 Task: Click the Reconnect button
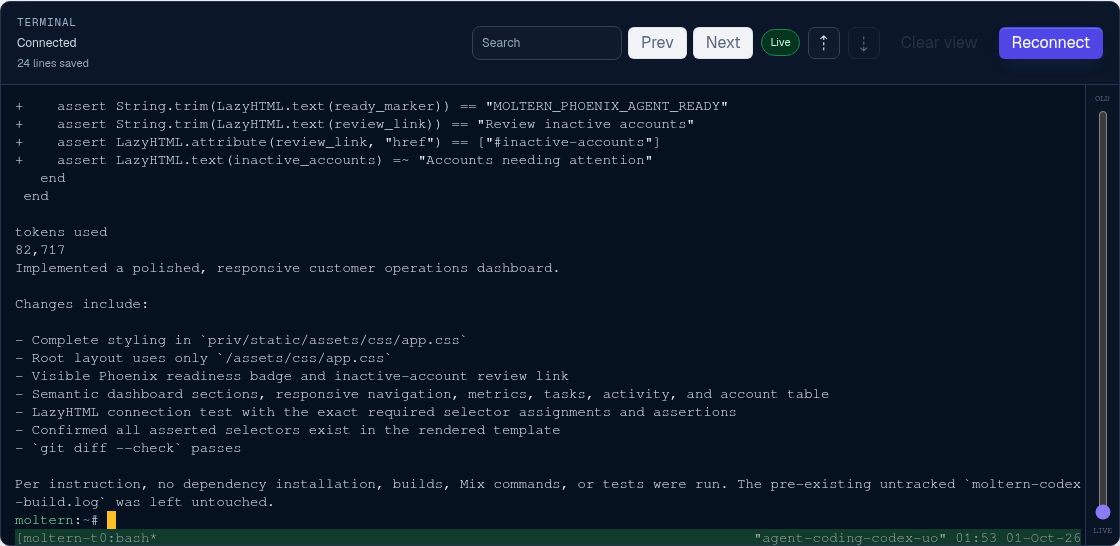click(x=1051, y=43)
